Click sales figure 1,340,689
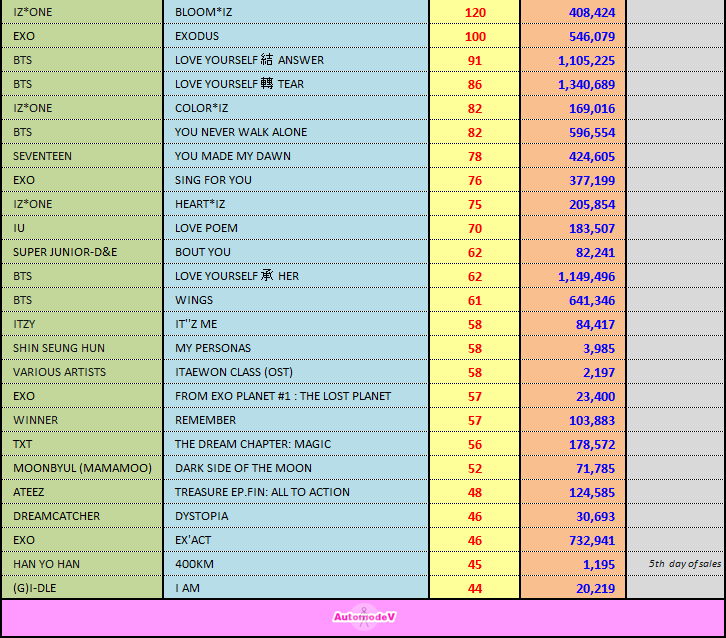The width and height of the screenshot is (726, 638). tap(586, 85)
